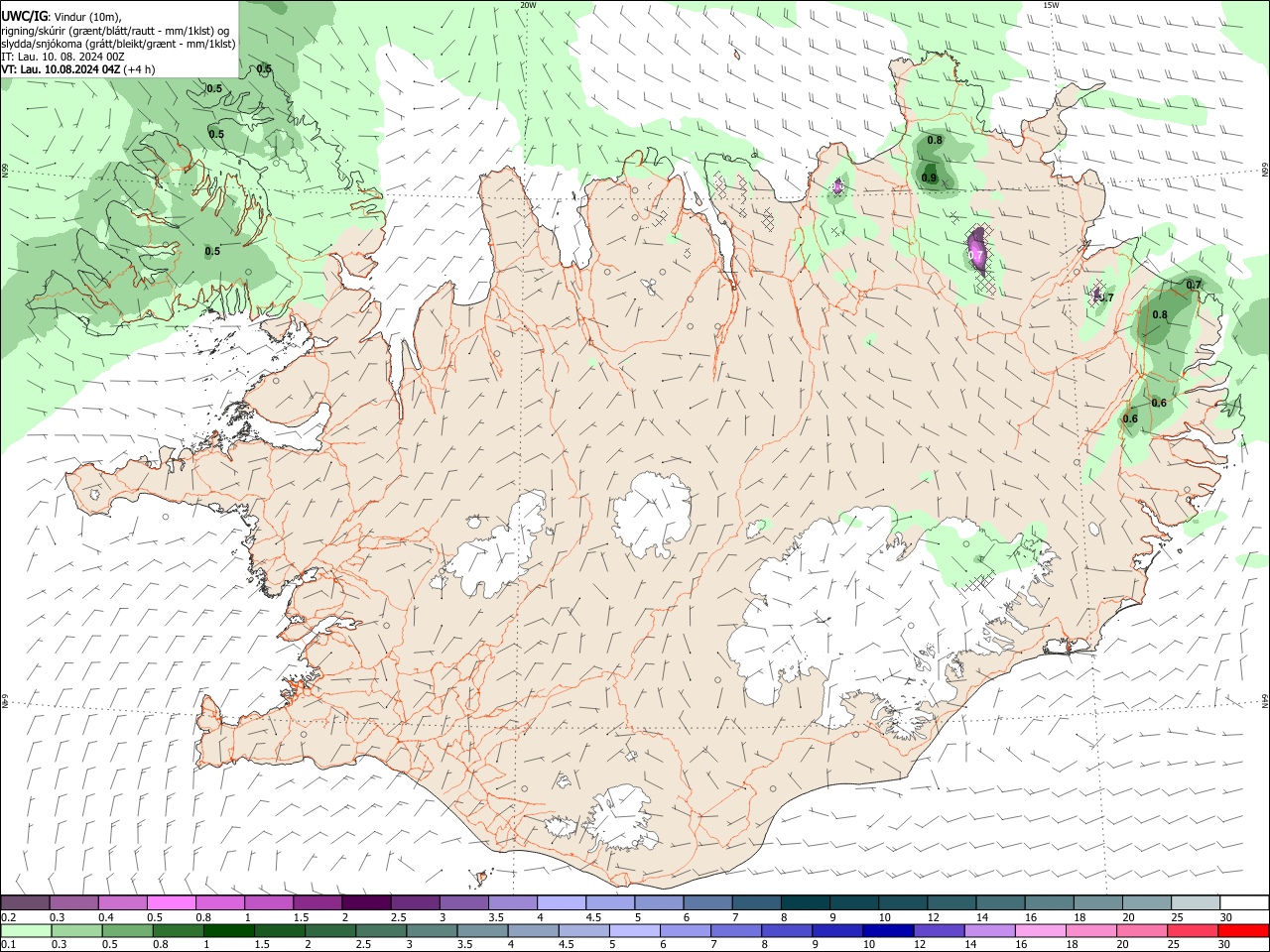Select the dull mauve 0.2 snow legend swatch
1270x952 pixels.
coord(25,902)
